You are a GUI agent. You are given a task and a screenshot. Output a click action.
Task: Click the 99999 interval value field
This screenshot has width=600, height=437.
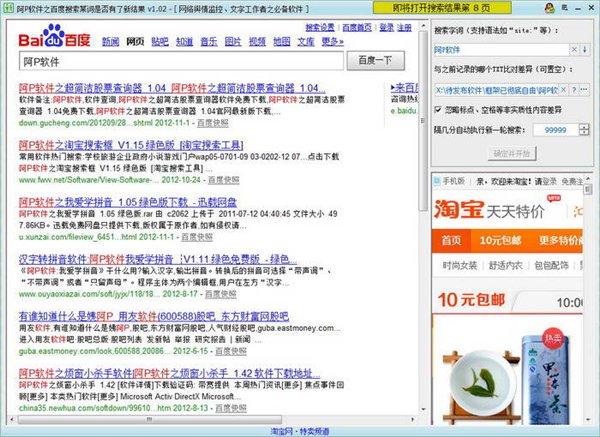[556, 130]
